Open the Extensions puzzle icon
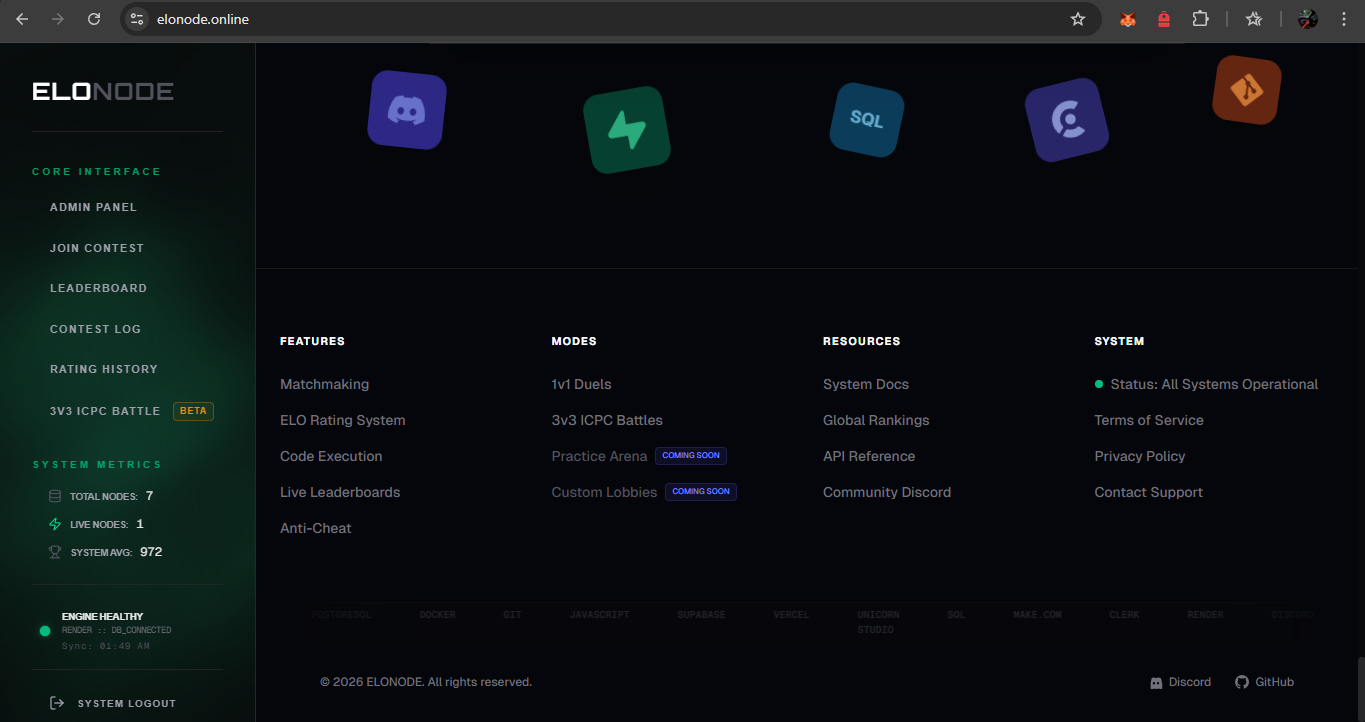This screenshot has height=722, width=1365. point(1200,19)
